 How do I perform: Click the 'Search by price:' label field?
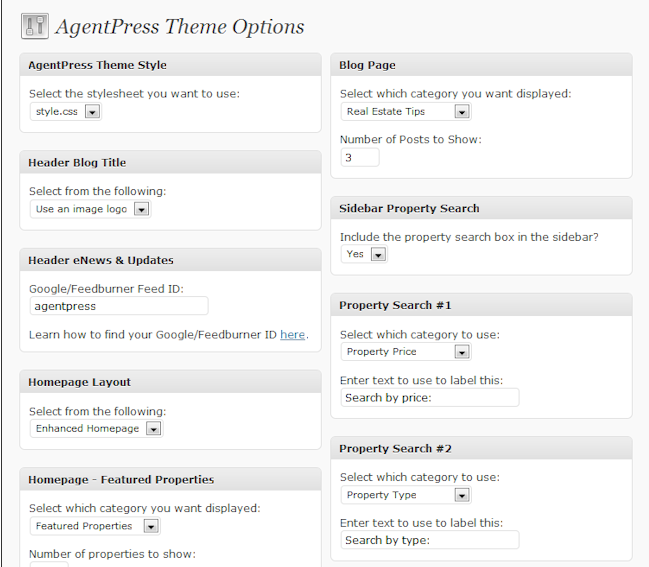[x=430, y=398]
